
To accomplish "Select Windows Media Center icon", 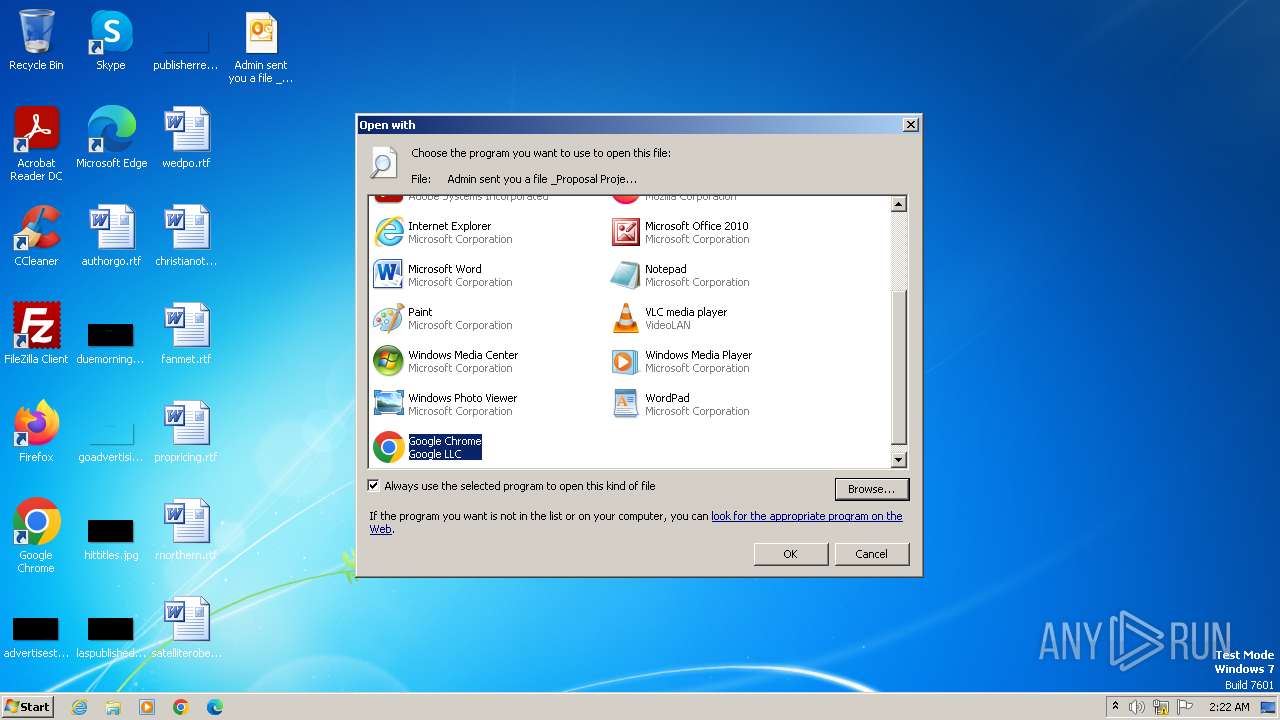I will (x=388, y=361).
